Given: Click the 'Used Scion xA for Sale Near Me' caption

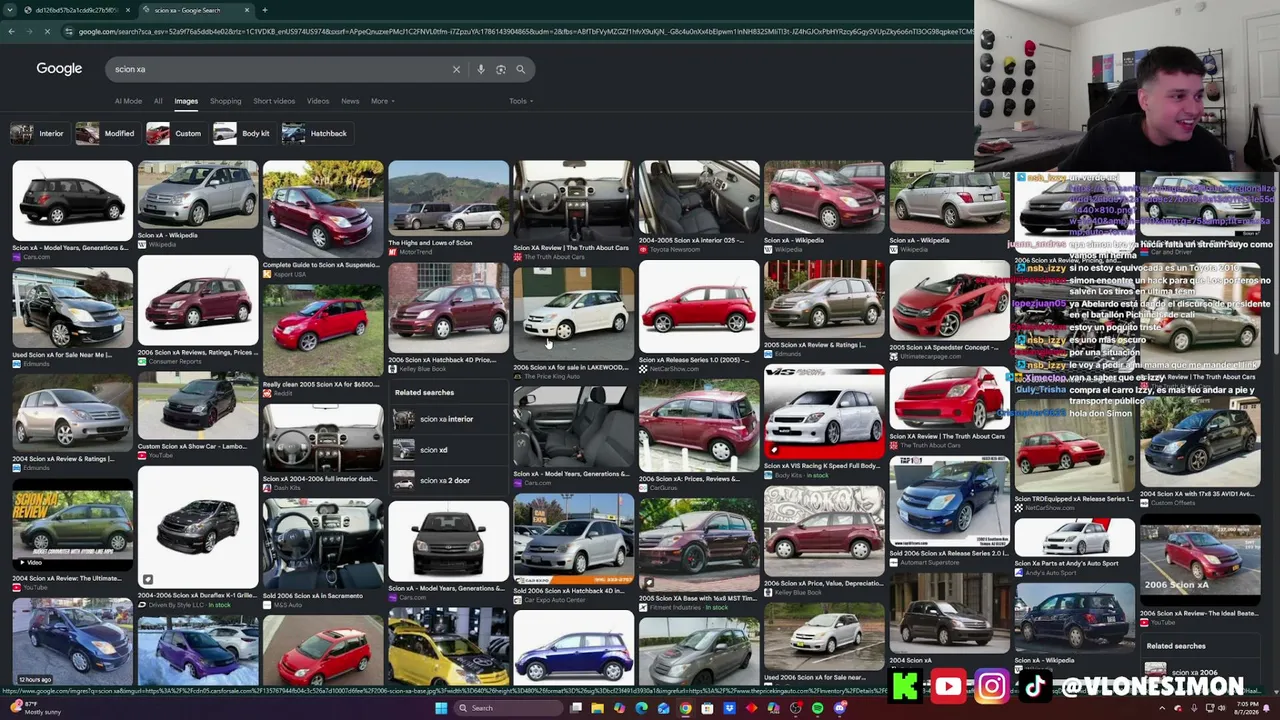Looking at the screenshot, I should pyautogui.click(x=62, y=355).
